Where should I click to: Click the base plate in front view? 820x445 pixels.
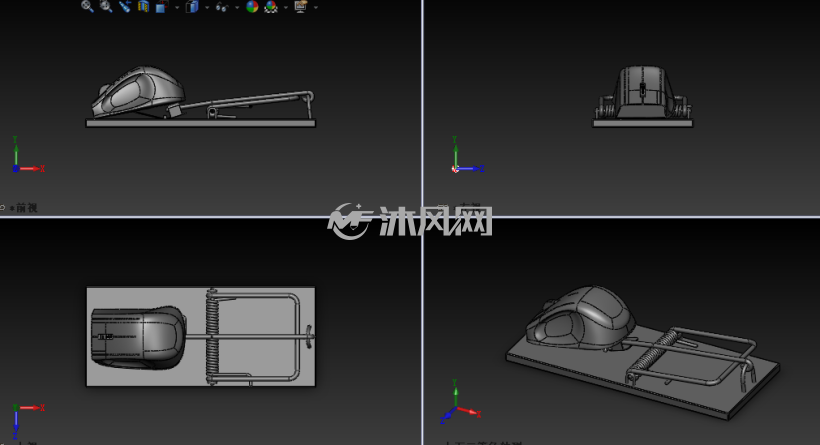[200, 123]
